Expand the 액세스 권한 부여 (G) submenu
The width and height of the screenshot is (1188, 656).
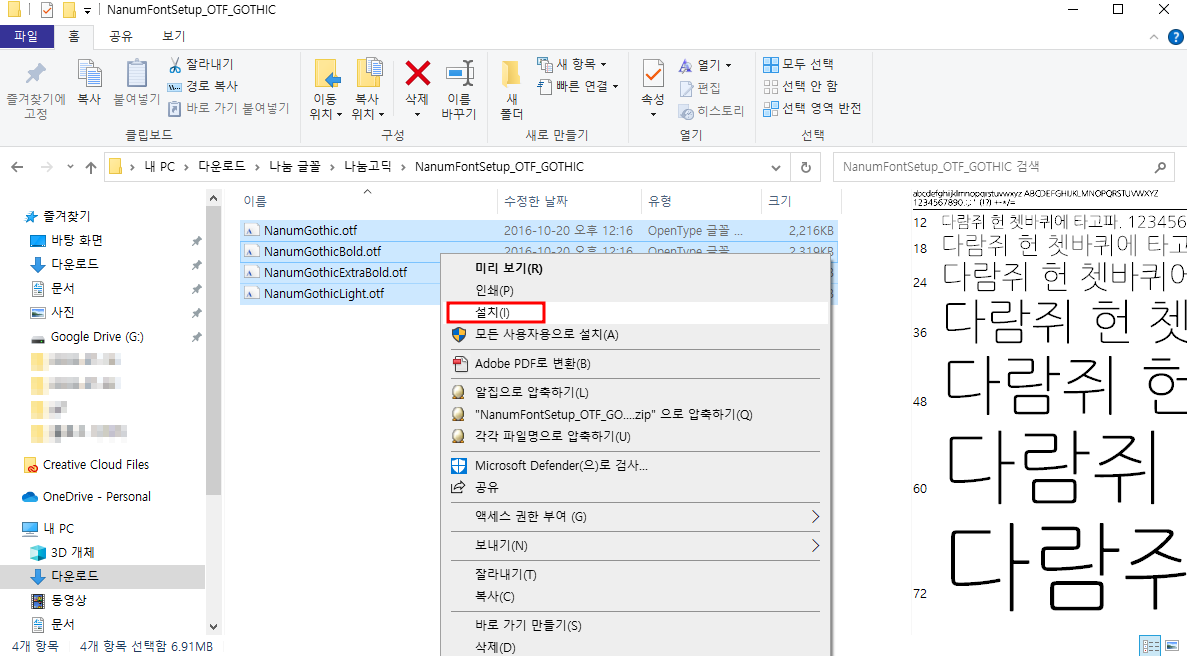pos(635,517)
